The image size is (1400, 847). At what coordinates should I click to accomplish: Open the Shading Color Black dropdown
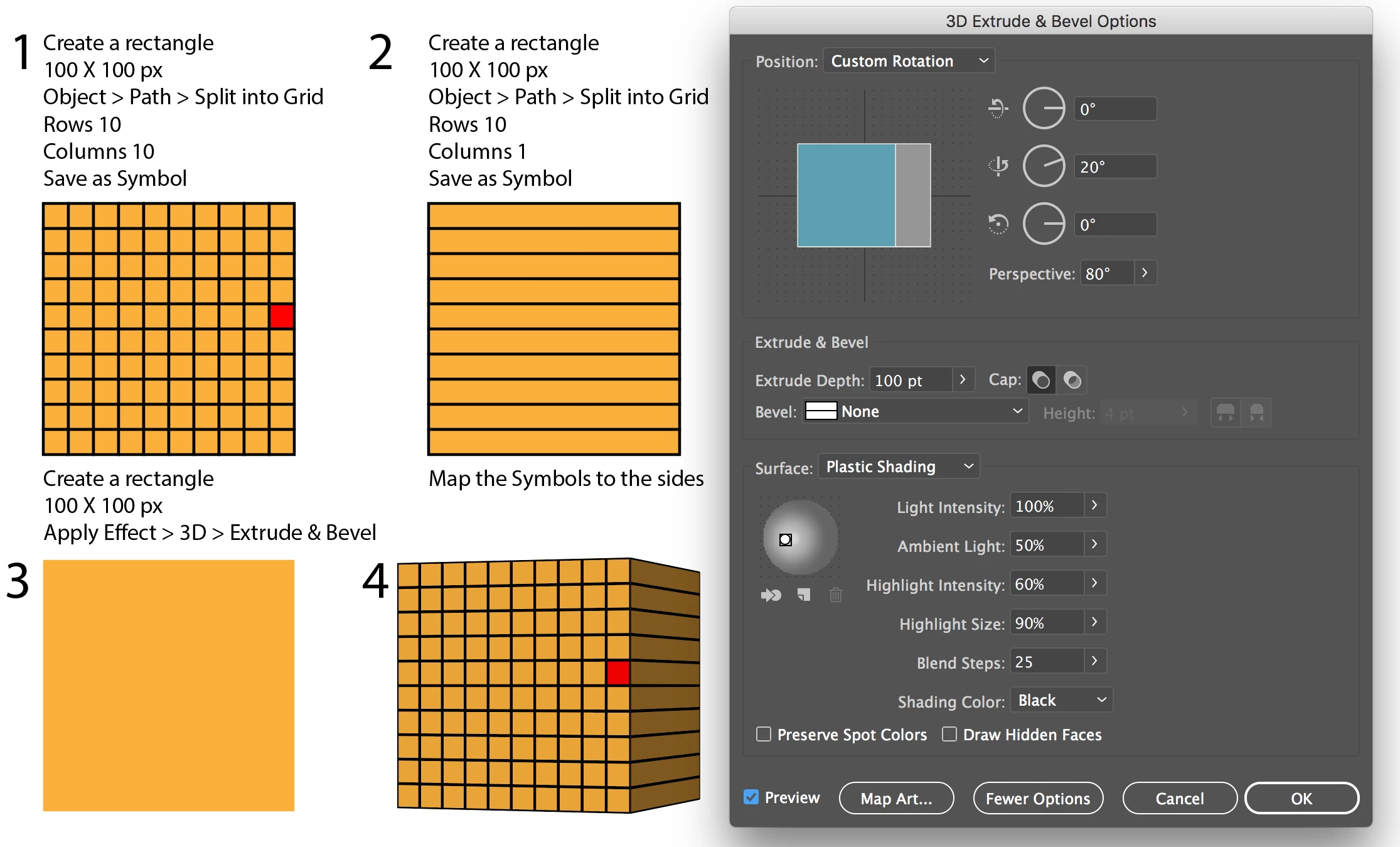coord(1061,700)
